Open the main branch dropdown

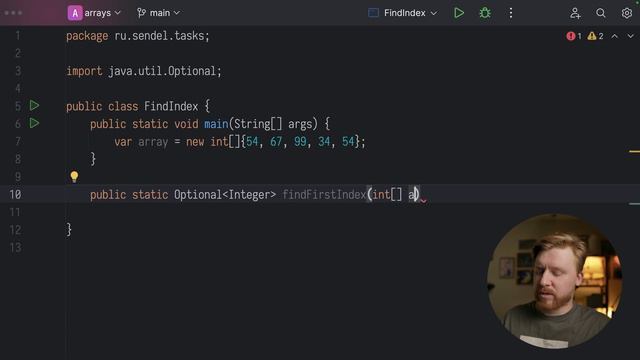pyautogui.click(x=158, y=13)
